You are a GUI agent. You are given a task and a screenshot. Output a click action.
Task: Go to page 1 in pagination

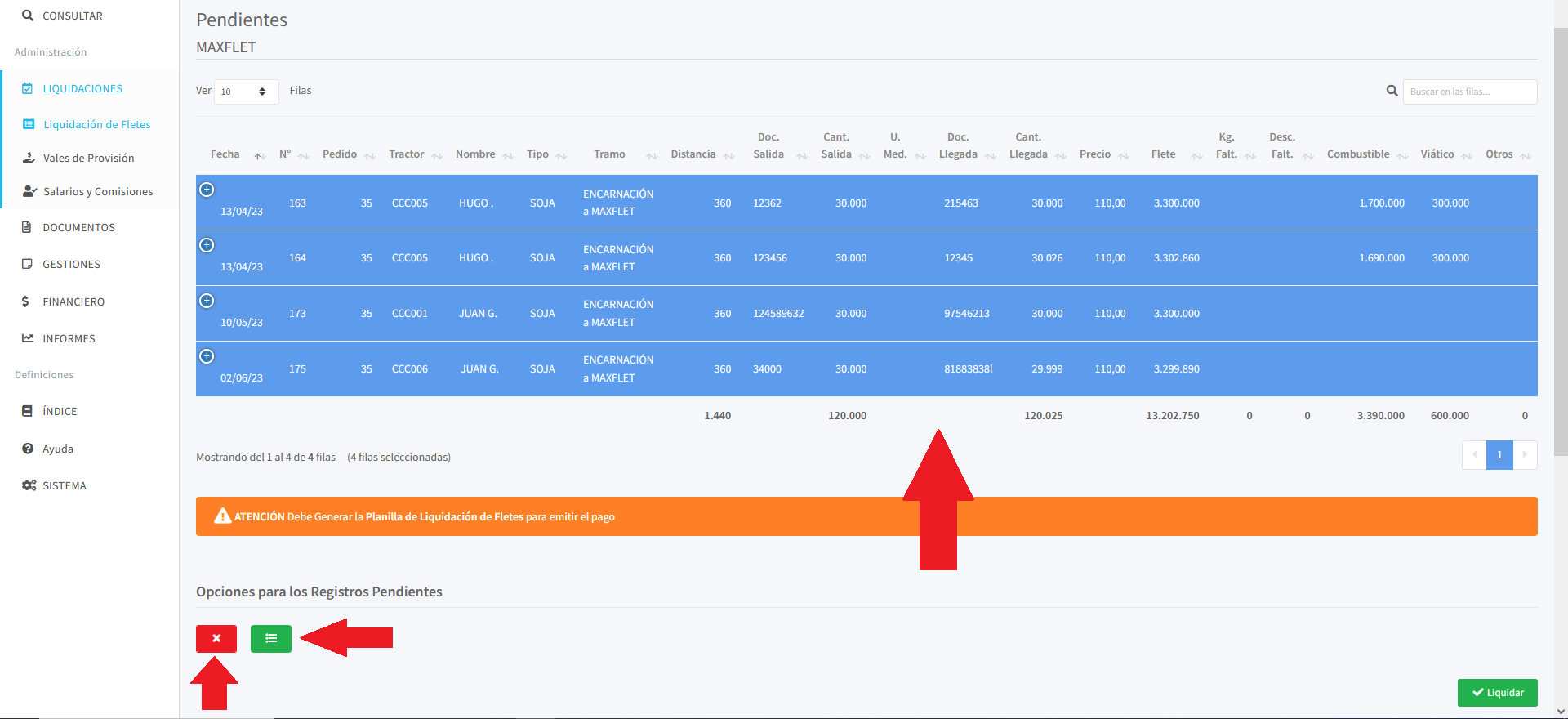point(1499,455)
